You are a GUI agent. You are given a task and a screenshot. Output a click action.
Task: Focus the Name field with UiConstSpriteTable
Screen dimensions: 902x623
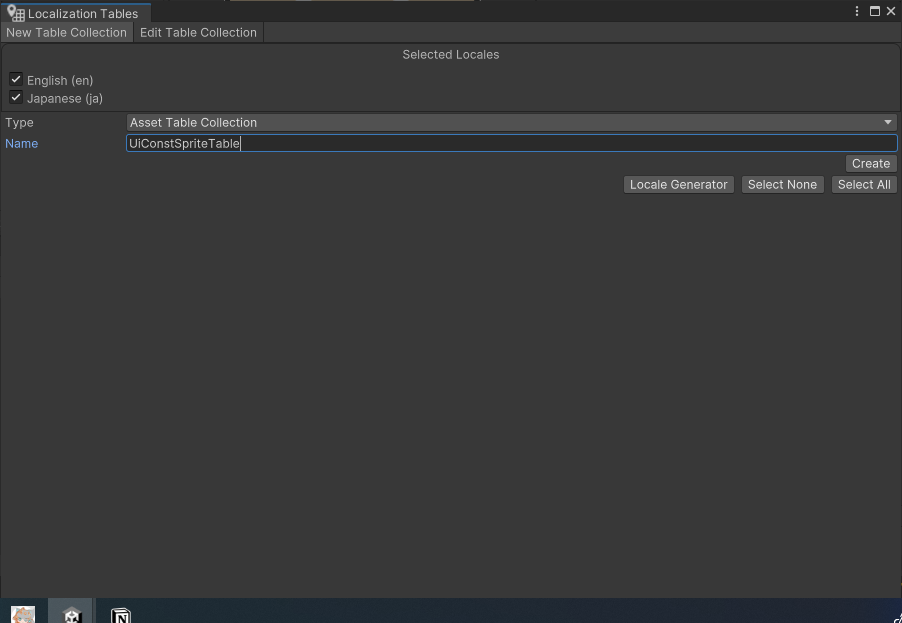(x=511, y=143)
